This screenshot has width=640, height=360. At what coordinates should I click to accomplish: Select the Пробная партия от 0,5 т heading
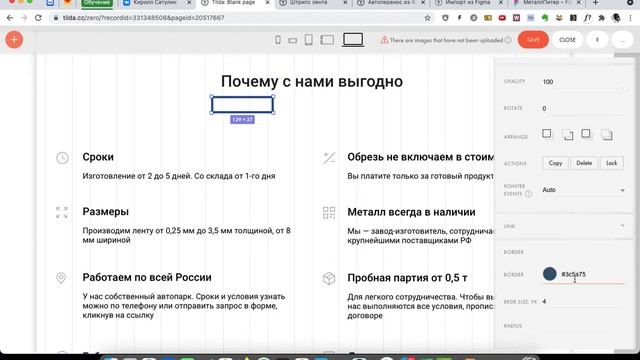407,278
